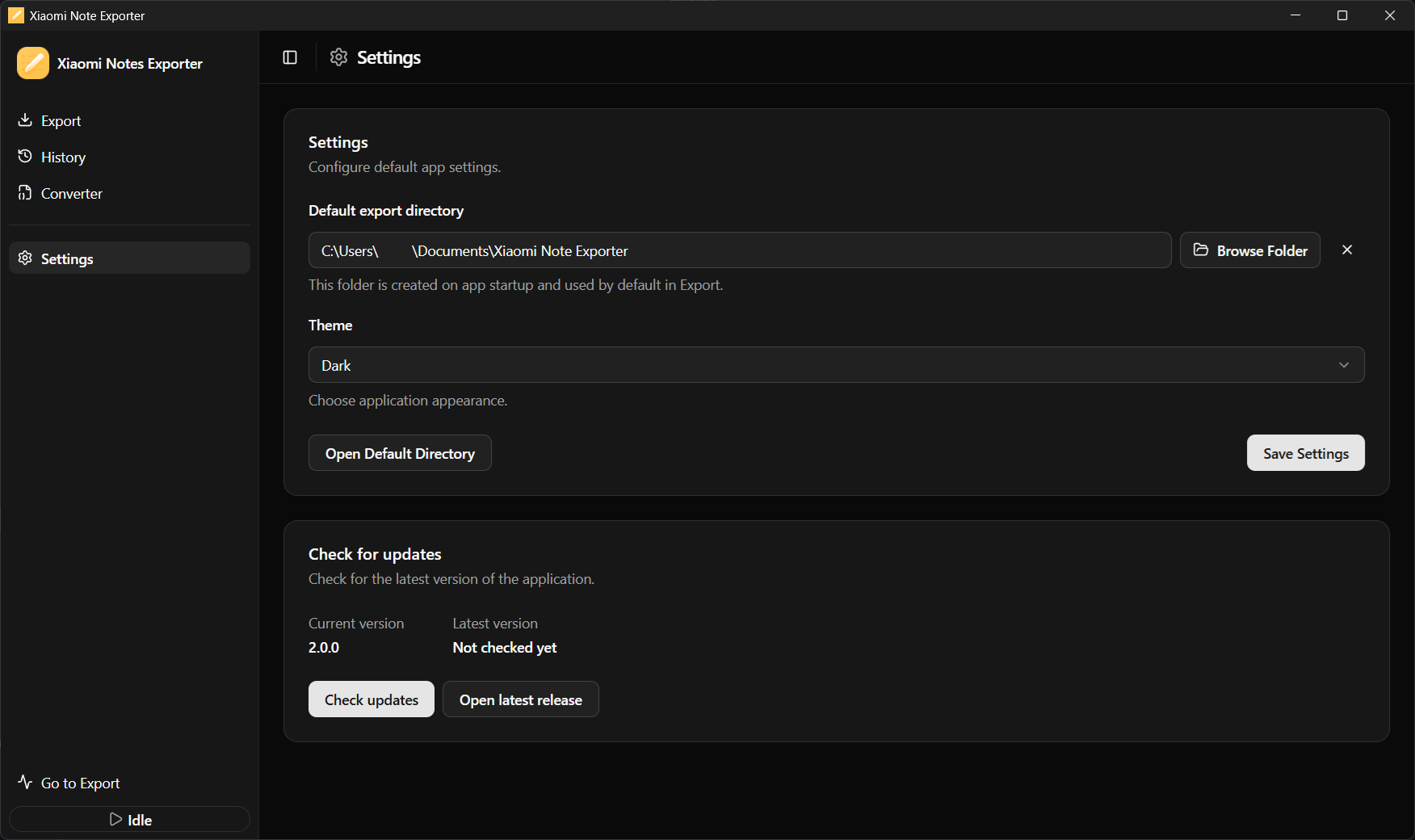Viewport: 1415px width, 840px height.
Task: Open the History page
Action: 129,157
